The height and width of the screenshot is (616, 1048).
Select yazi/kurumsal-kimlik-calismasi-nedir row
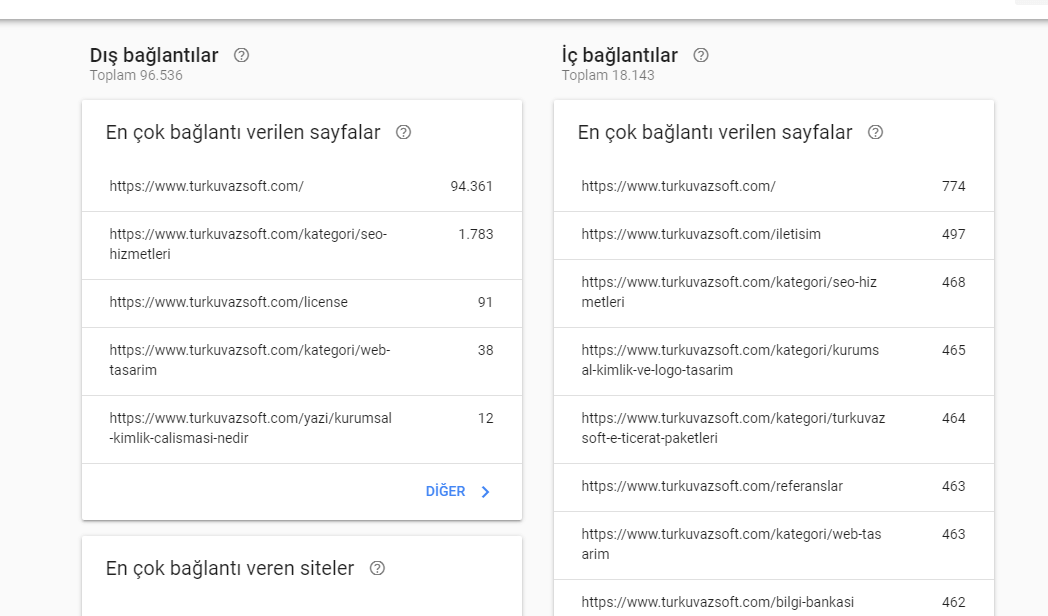[x=302, y=430]
